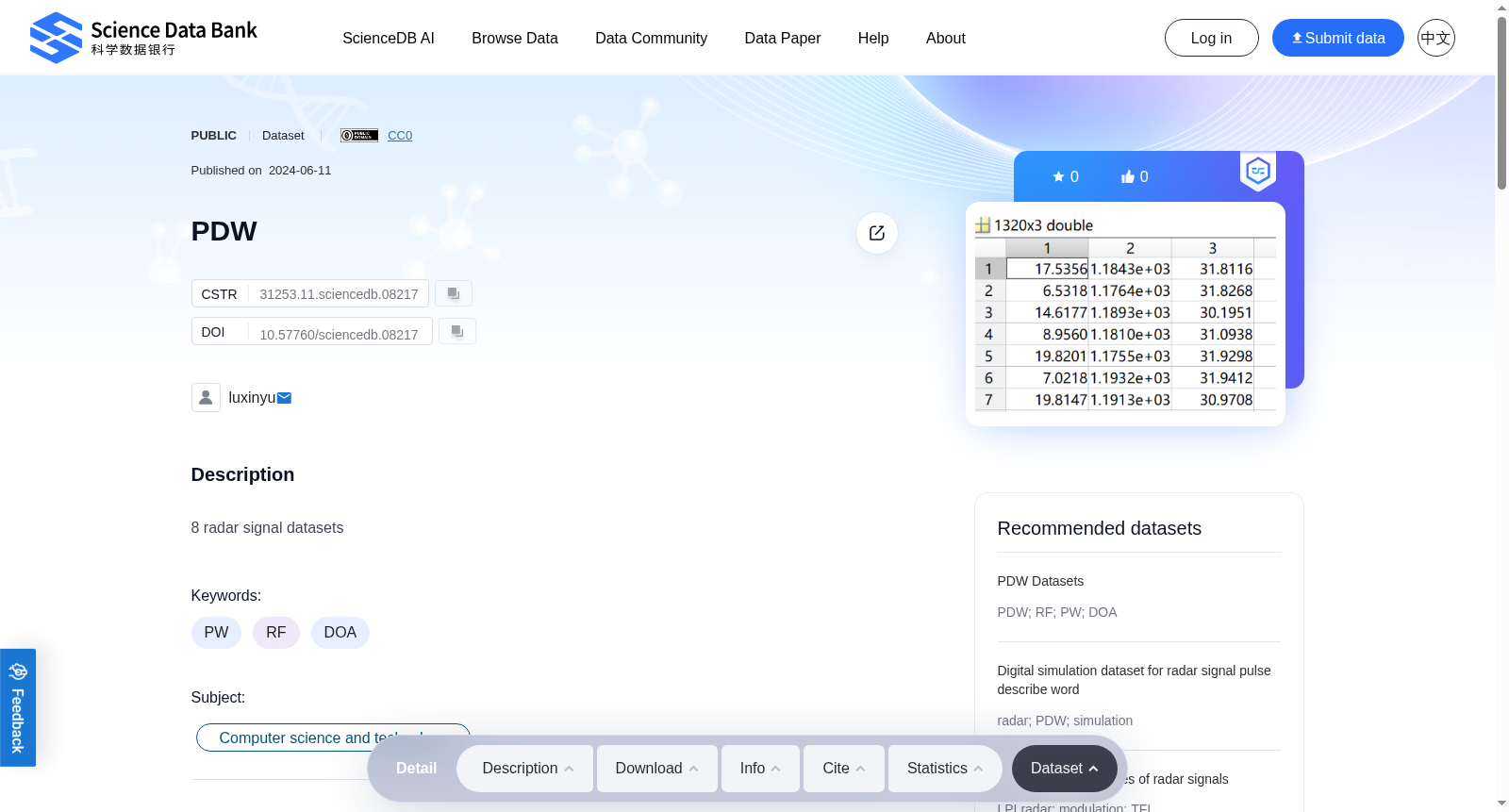Select the Detail tab

pos(416,769)
